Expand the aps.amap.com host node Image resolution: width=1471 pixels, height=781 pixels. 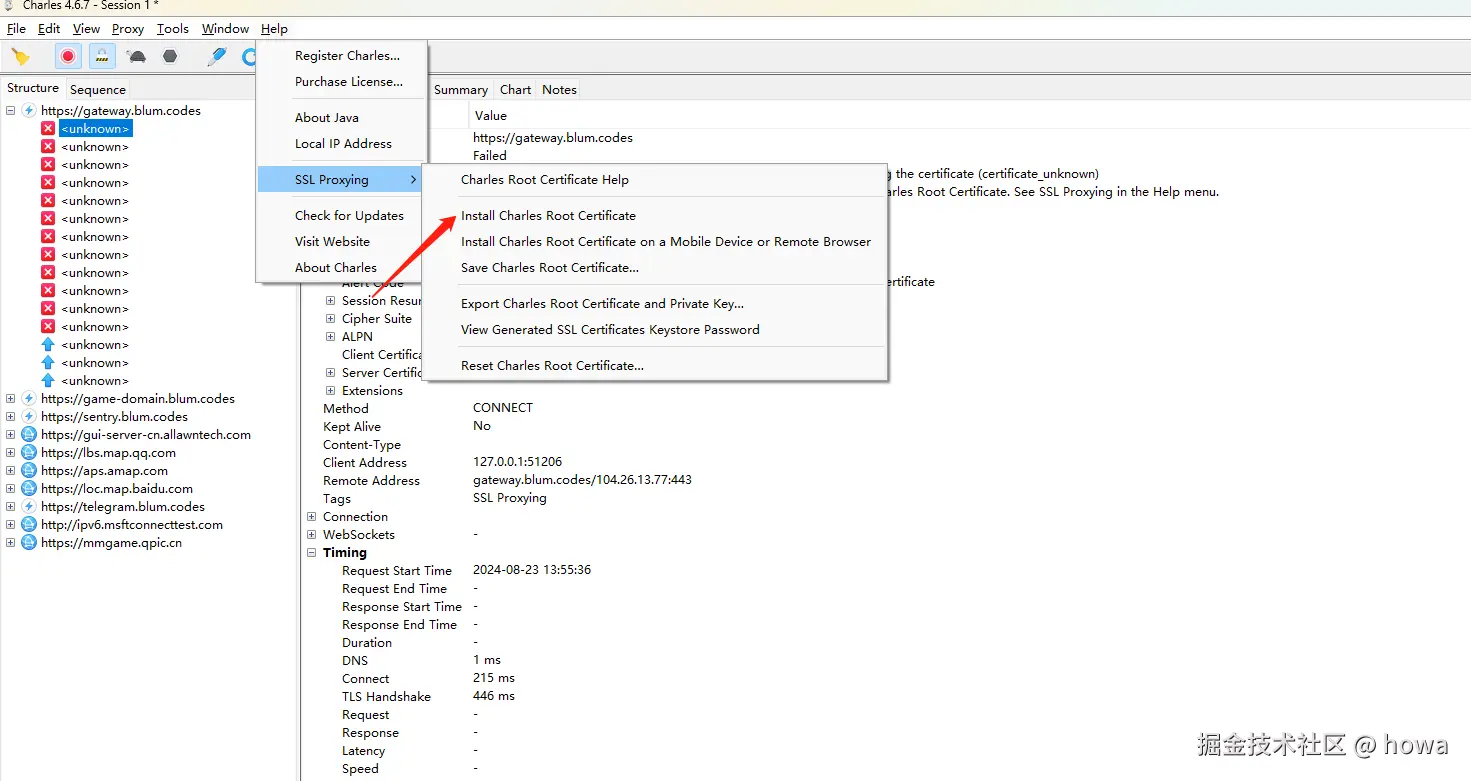click(x=11, y=470)
